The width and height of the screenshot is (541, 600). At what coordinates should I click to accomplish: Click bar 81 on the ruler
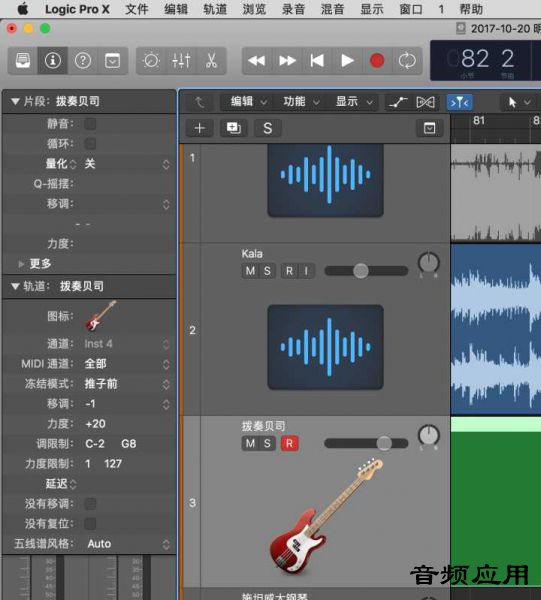[479, 121]
